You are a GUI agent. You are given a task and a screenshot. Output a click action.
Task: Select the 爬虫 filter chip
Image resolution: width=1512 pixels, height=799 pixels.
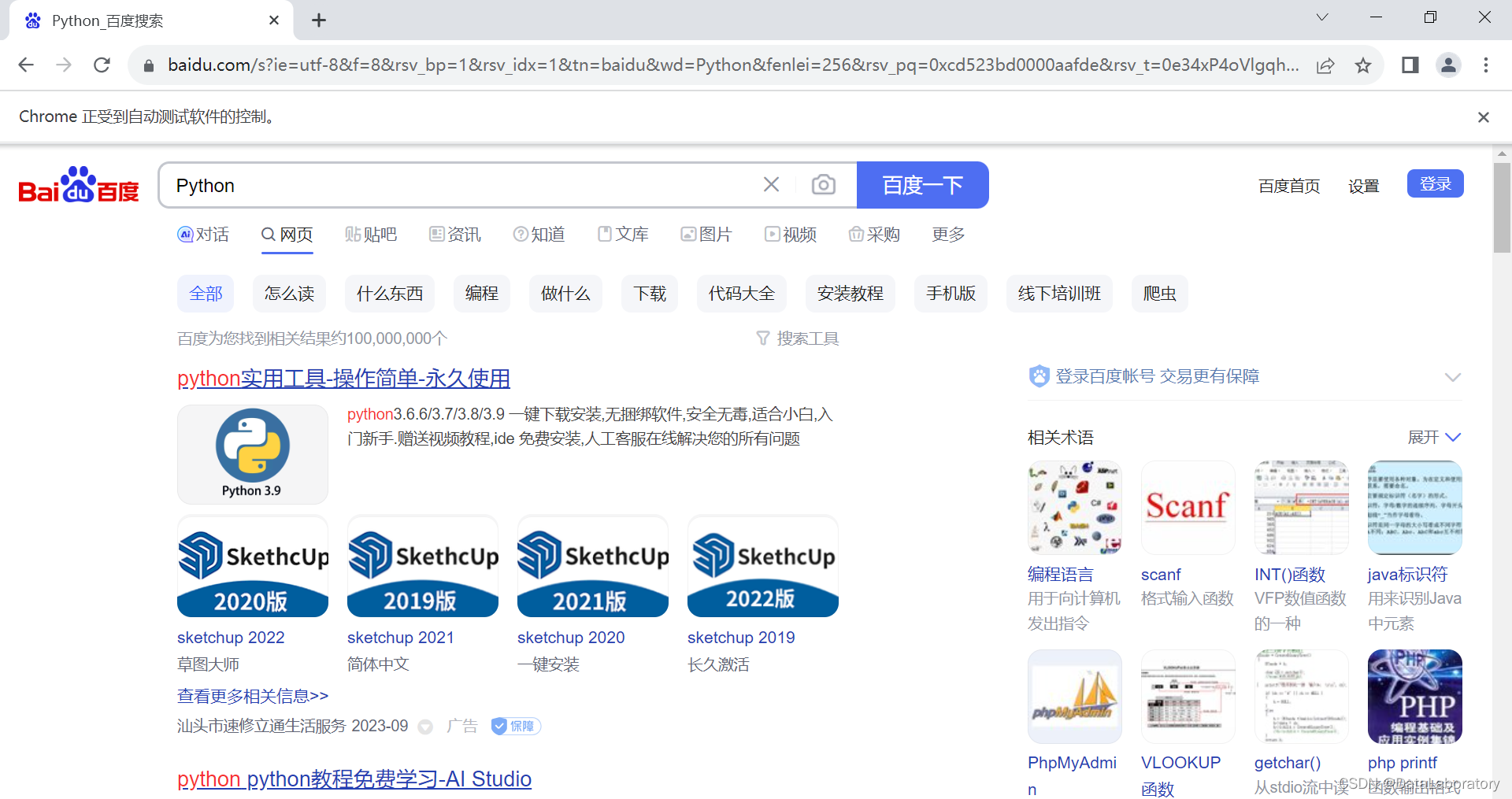click(1160, 294)
